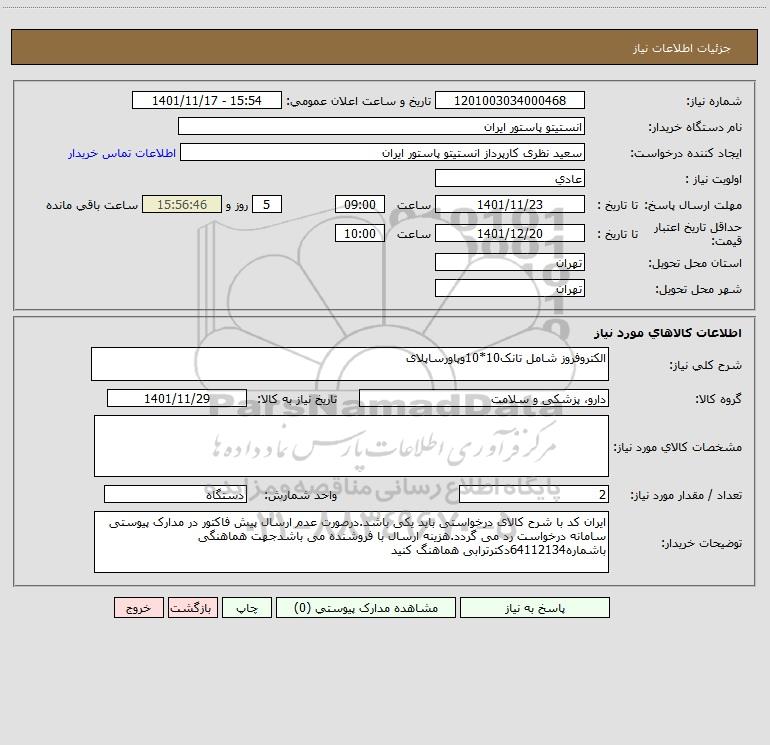This screenshot has height=745, width=770.
Task: Click label 'تاریخ نیاز به کالا:'
Action: (297, 399)
